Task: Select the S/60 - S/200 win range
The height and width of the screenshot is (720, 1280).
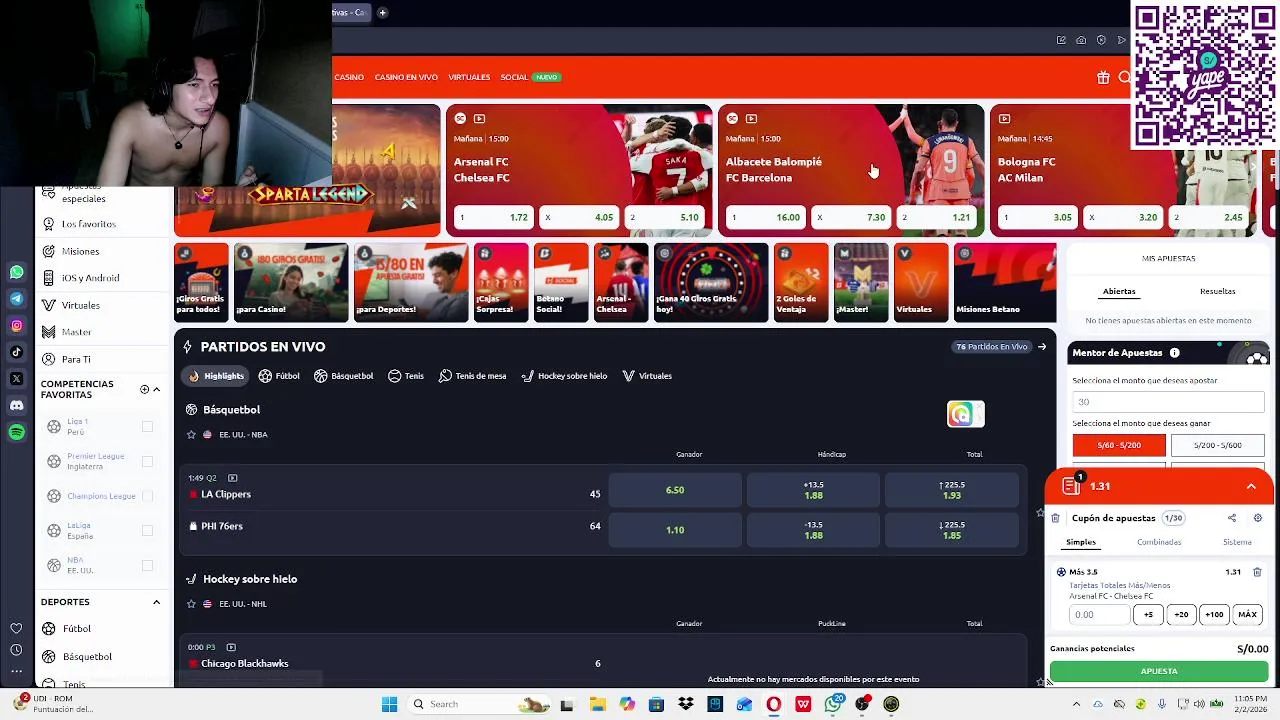Action: pos(1119,445)
